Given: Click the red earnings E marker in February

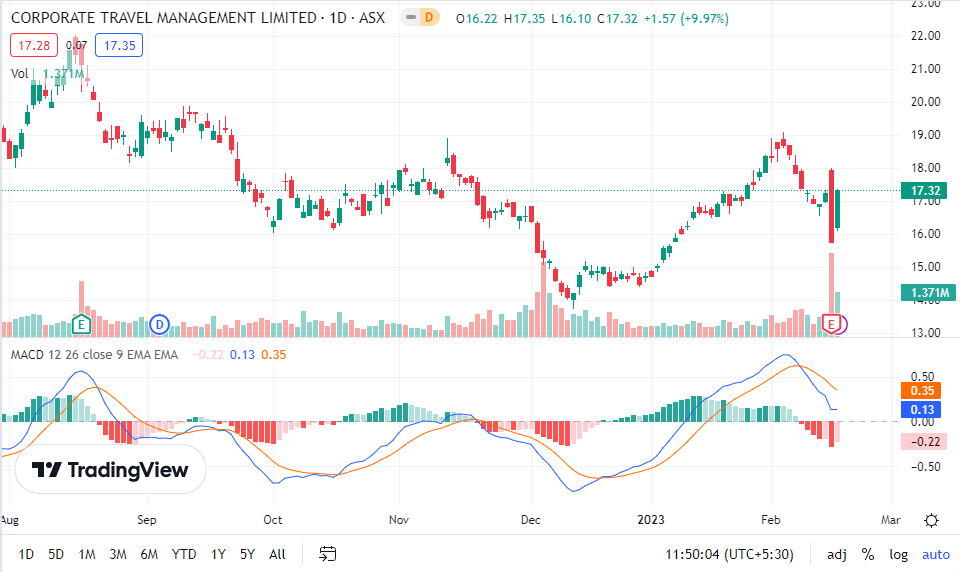Looking at the screenshot, I should tap(830, 323).
